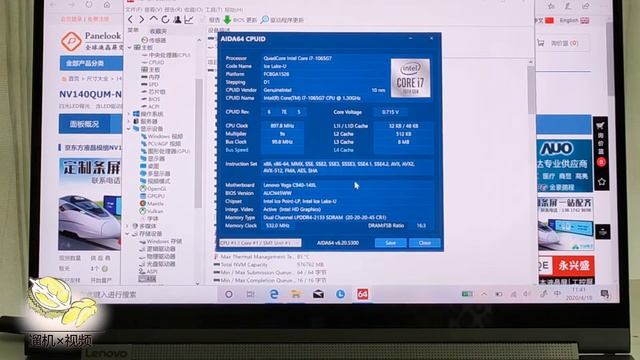Open the 查看(V) menu
This screenshot has height=360, width=640.
pos(152,9)
